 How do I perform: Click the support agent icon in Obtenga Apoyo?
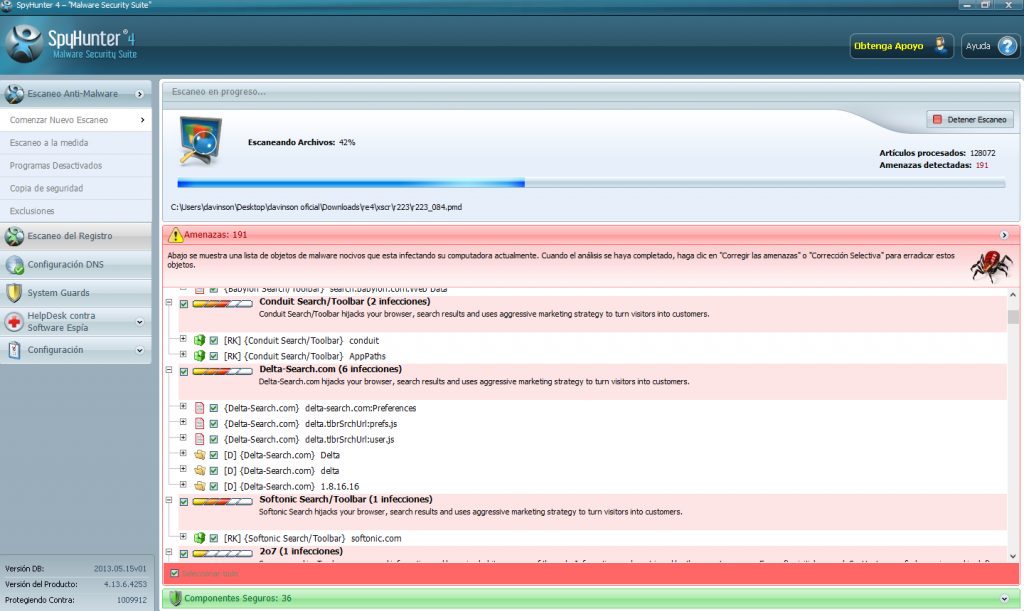pyautogui.click(x=940, y=45)
